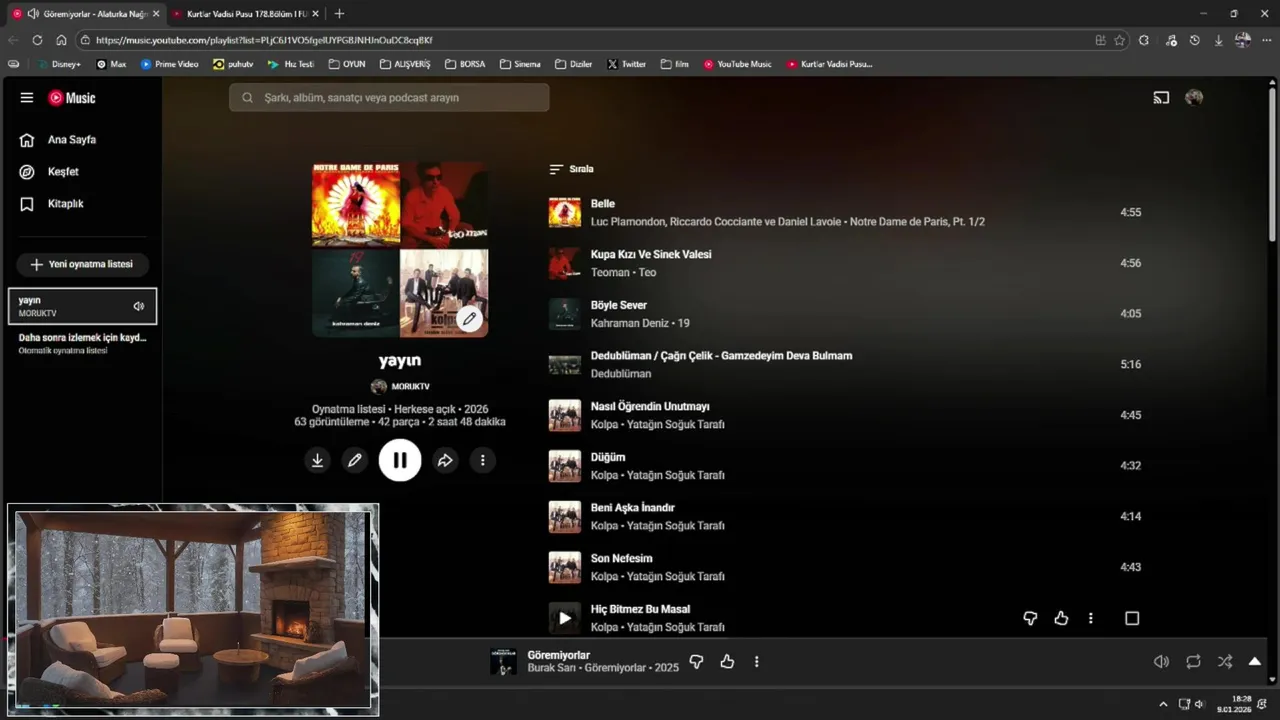Open the Twitter bookmark
Viewport: 1280px width, 720px height.
click(627, 64)
